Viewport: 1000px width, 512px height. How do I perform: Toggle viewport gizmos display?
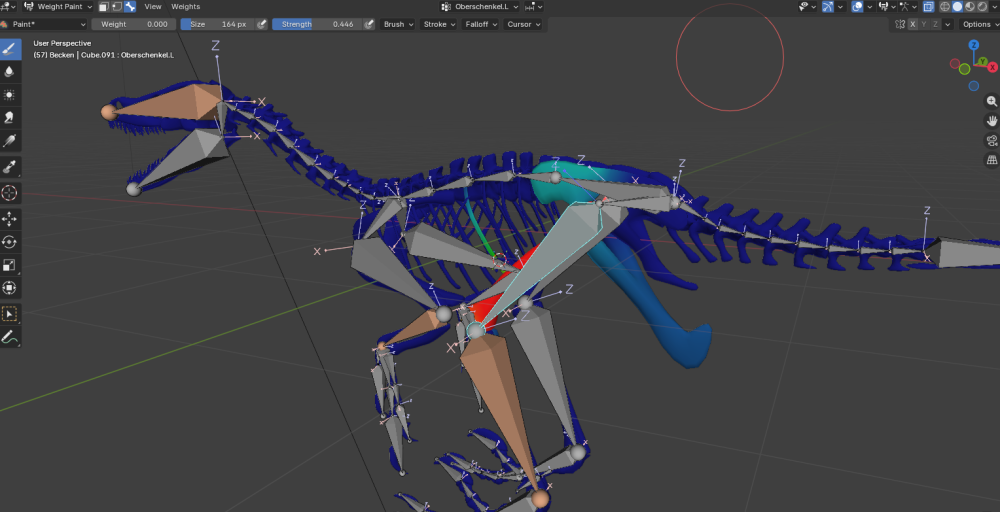(x=828, y=6)
